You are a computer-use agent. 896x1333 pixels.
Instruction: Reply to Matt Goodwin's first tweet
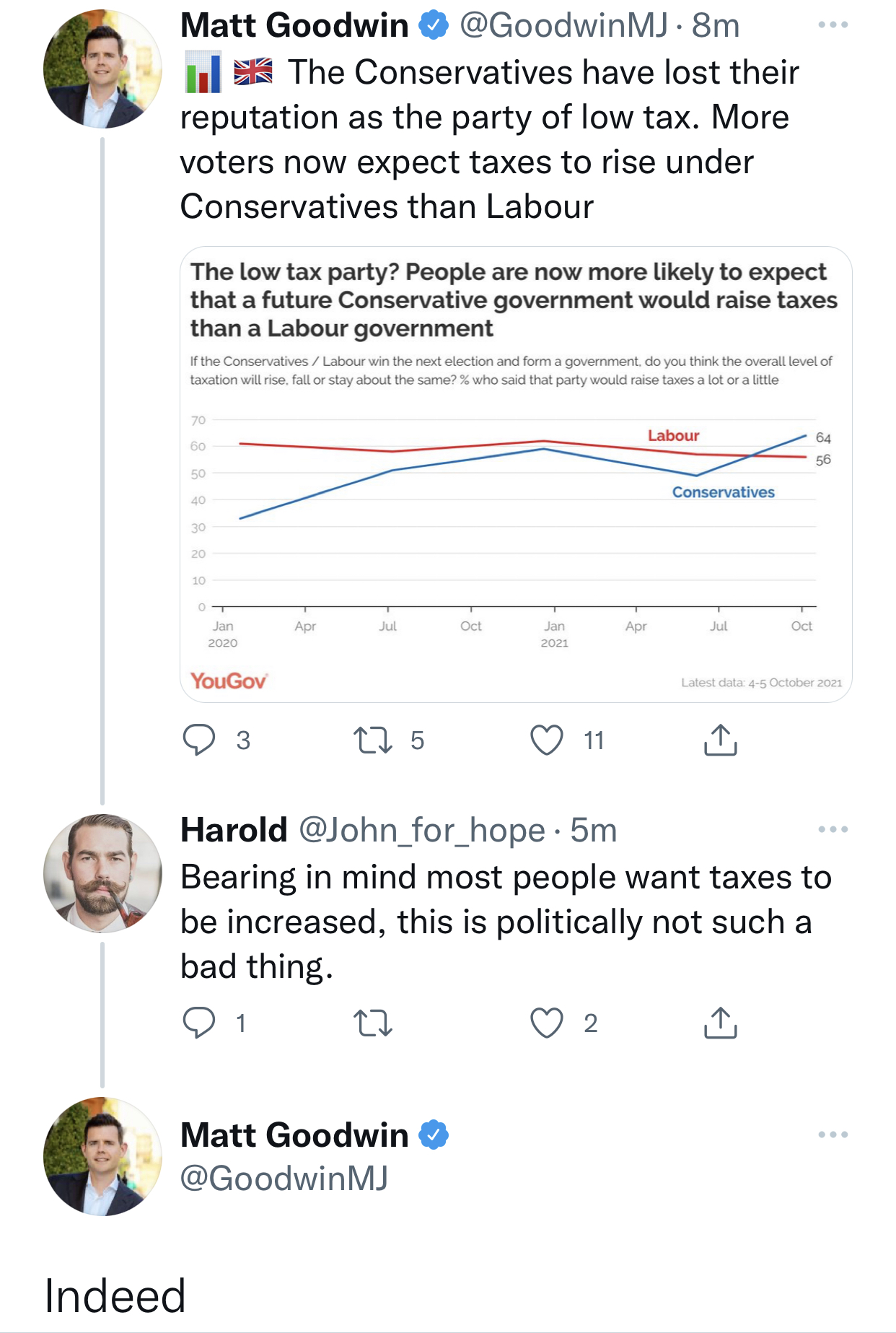pos(199,740)
